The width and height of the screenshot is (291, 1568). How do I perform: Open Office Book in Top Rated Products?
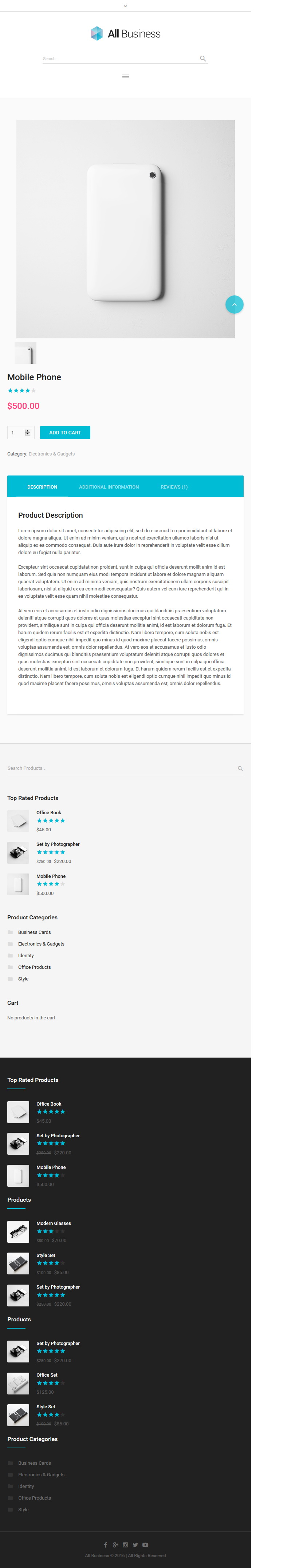coord(49,813)
